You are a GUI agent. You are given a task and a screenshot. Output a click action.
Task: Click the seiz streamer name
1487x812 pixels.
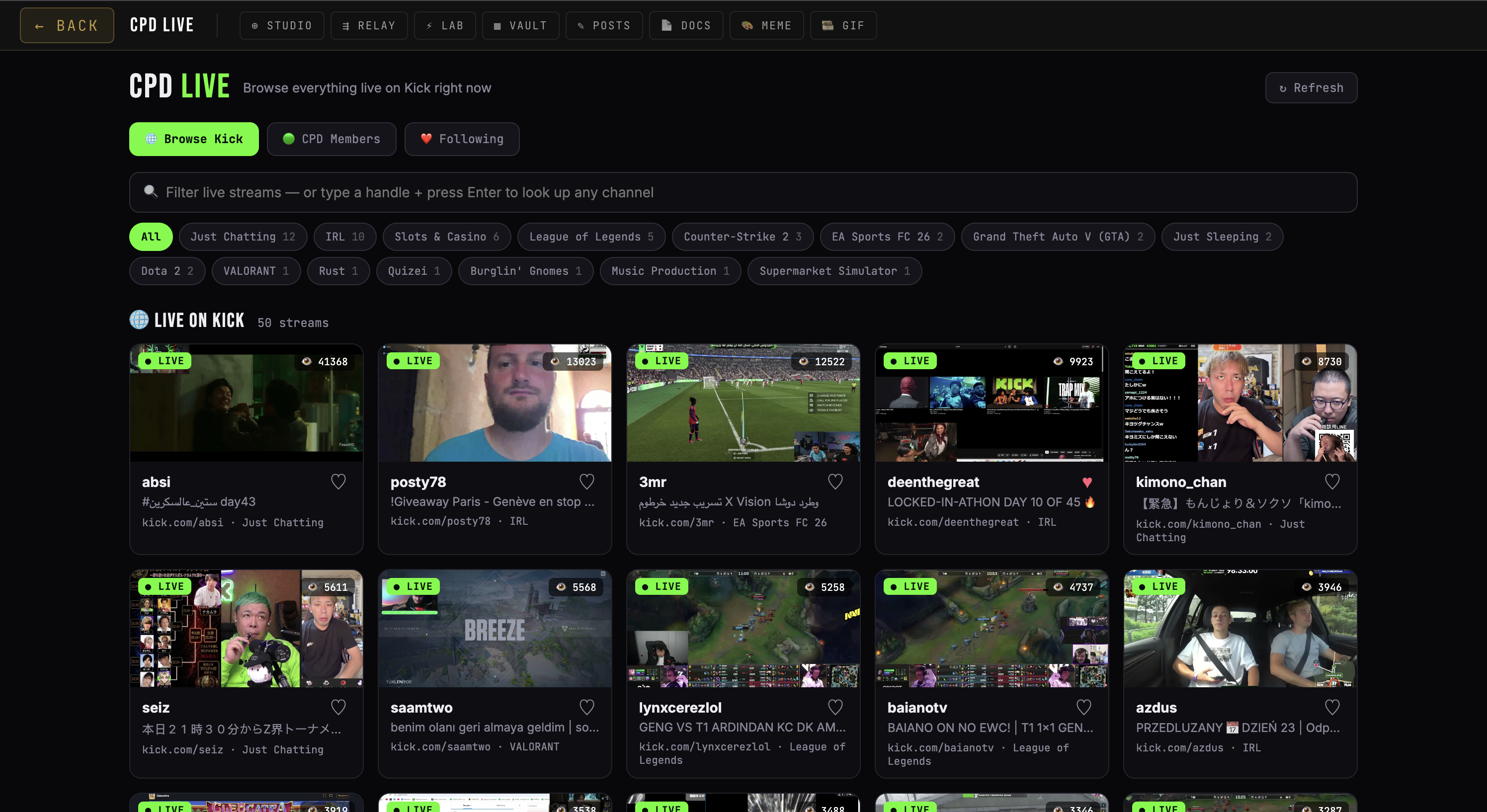coord(156,708)
